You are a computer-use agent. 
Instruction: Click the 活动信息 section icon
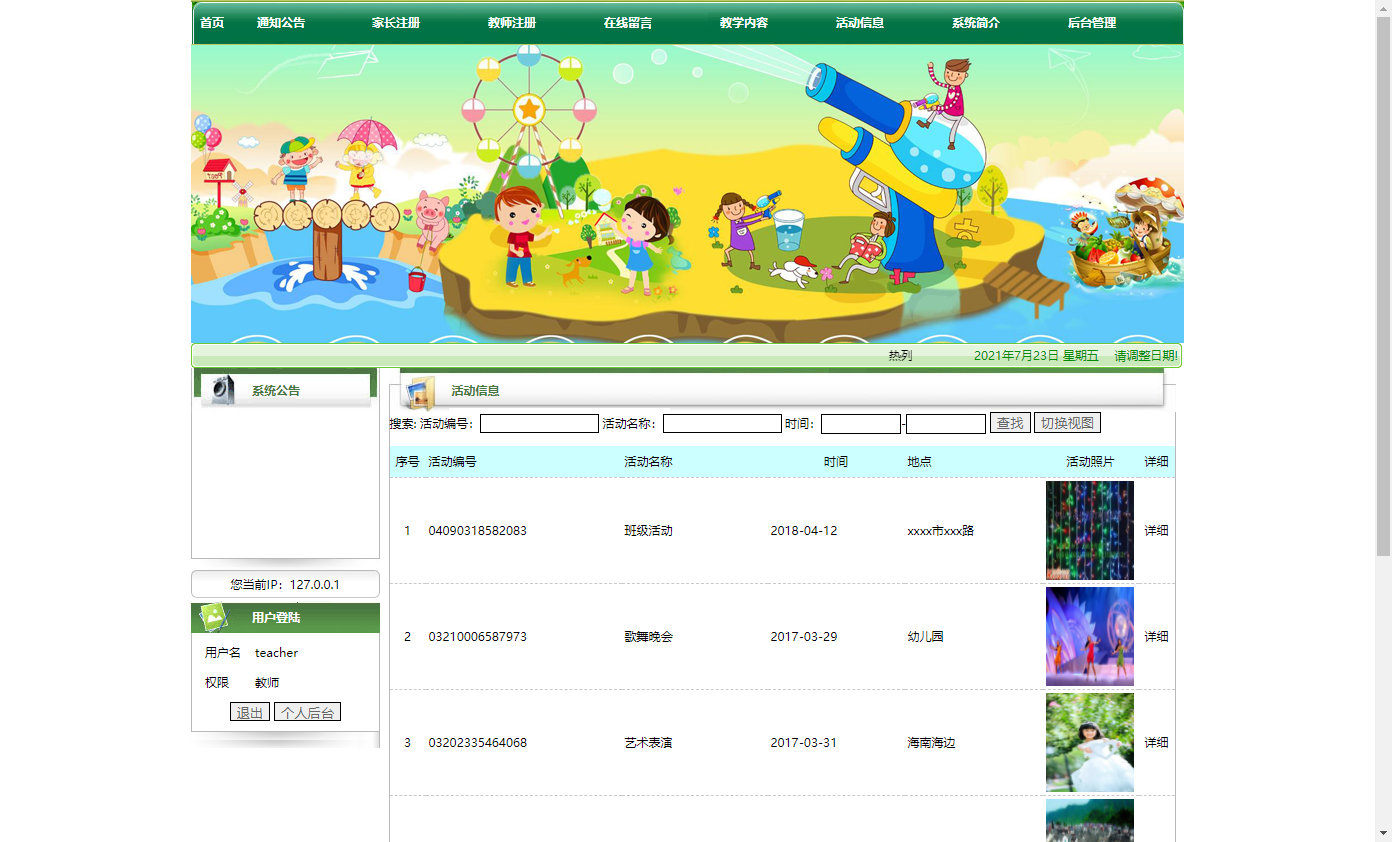point(421,391)
